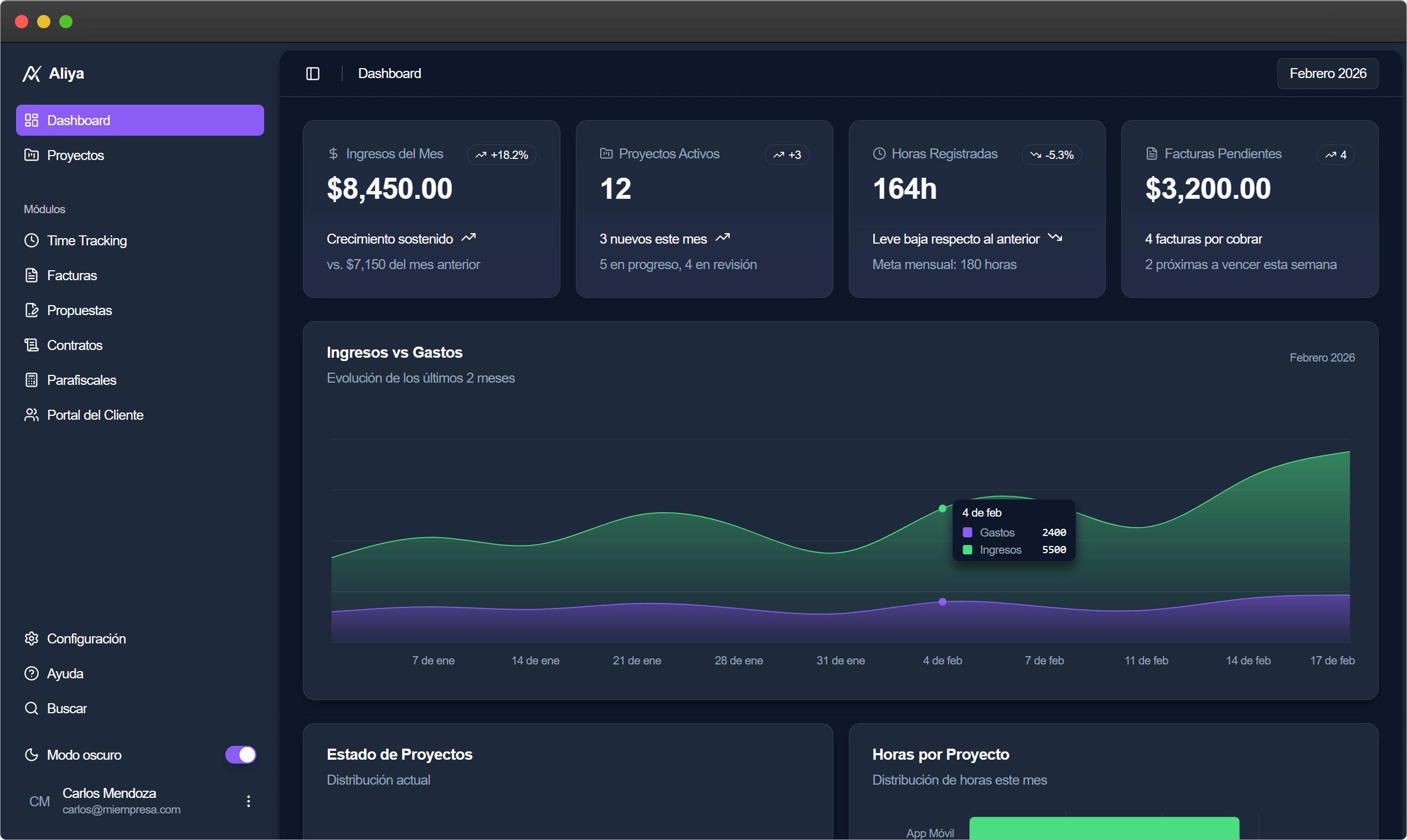Click the +18.2% trend badge on Ingresos
Viewport: 1407px width, 840px height.
click(502, 154)
